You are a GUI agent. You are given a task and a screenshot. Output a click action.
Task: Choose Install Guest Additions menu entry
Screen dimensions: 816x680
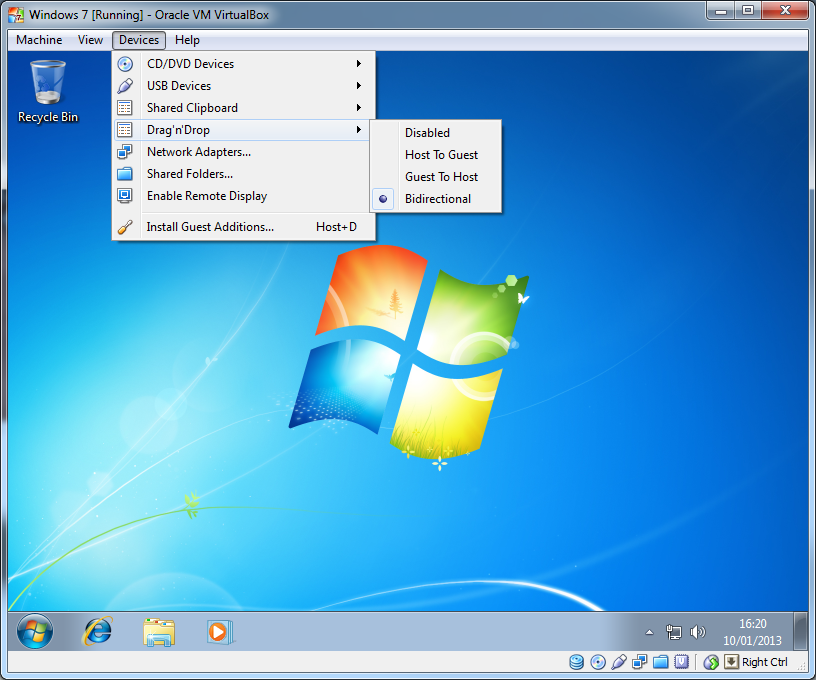click(210, 227)
